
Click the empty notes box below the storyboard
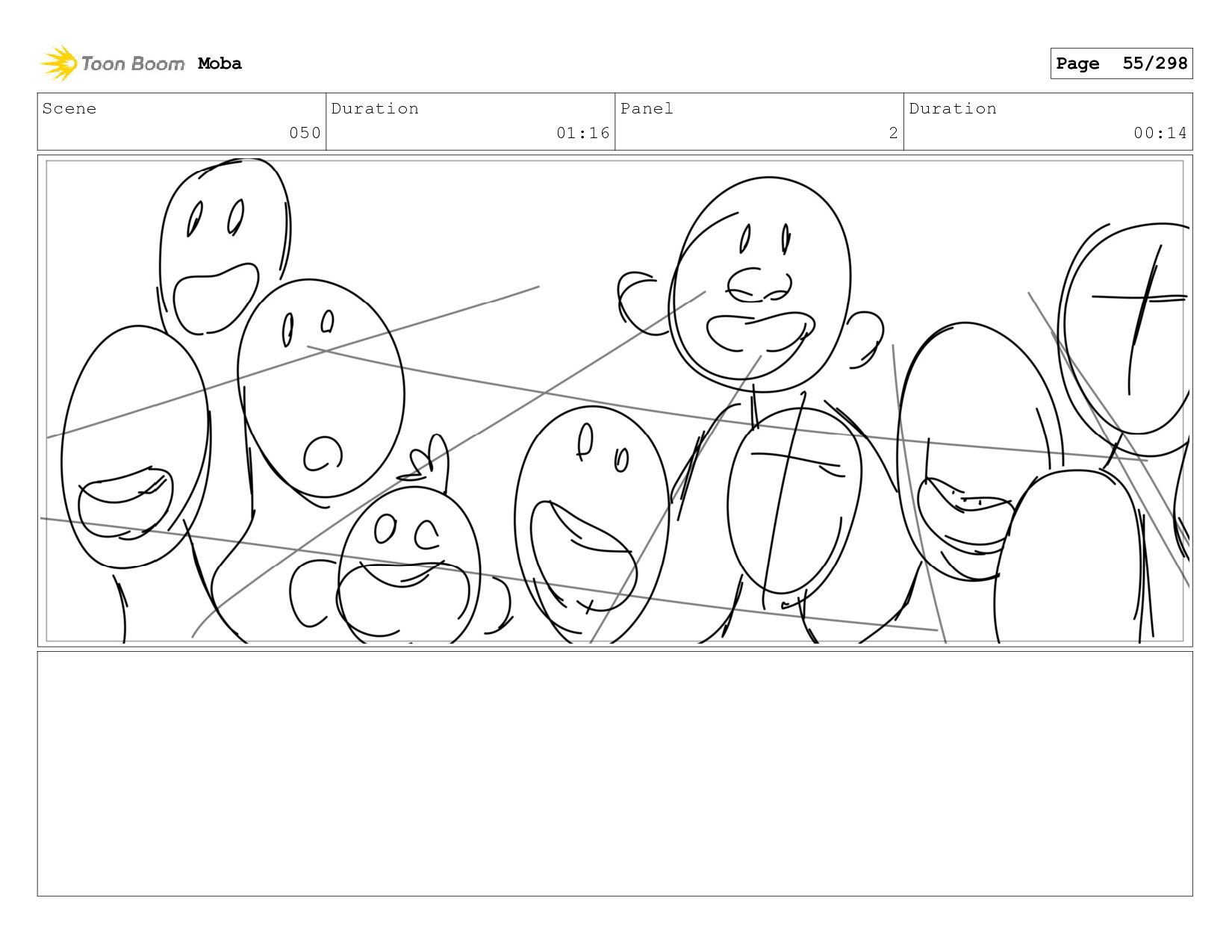[x=615, y=774]
